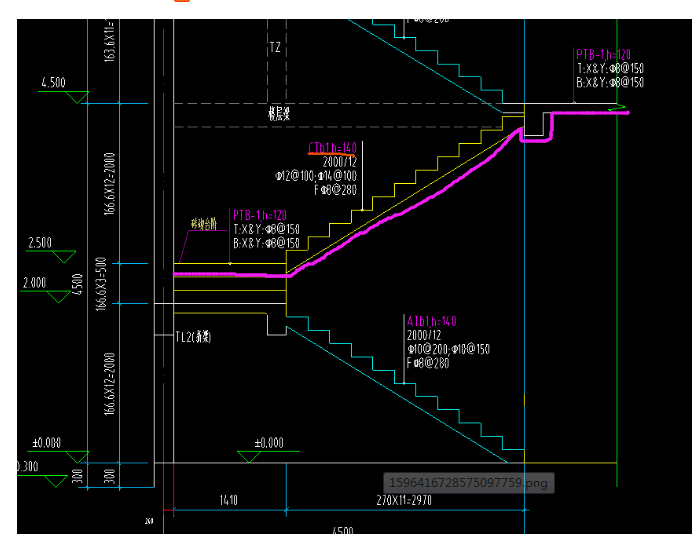Click FΦ8@280 under the ATb1 annotation
Screen dimensions: 696x543
click(x=428, y=363)
